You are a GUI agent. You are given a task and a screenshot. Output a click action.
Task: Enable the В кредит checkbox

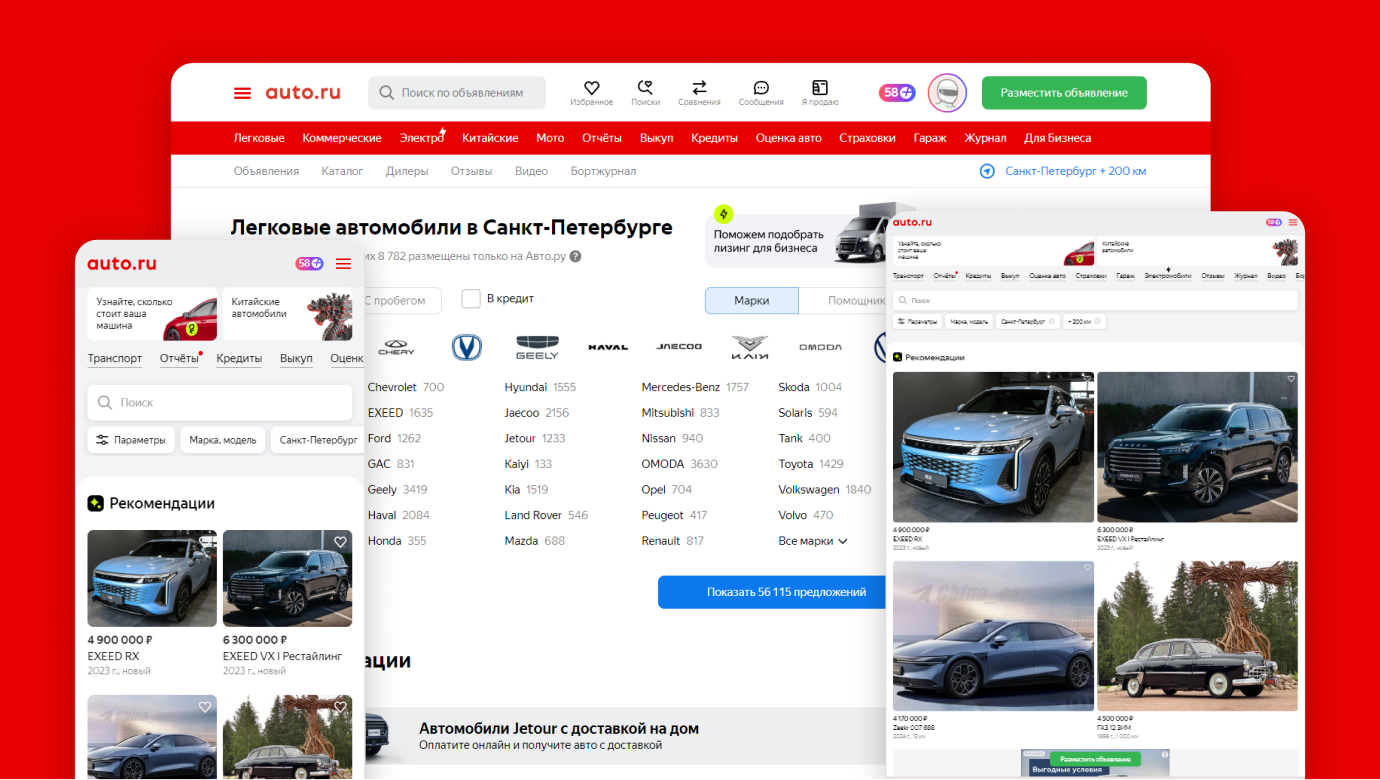471,299
